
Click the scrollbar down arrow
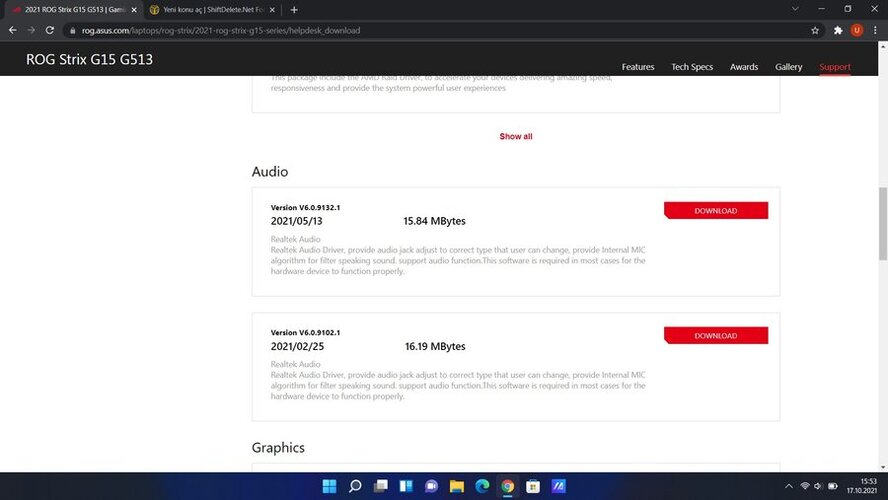pyautogui.click(x=883, y=468)
